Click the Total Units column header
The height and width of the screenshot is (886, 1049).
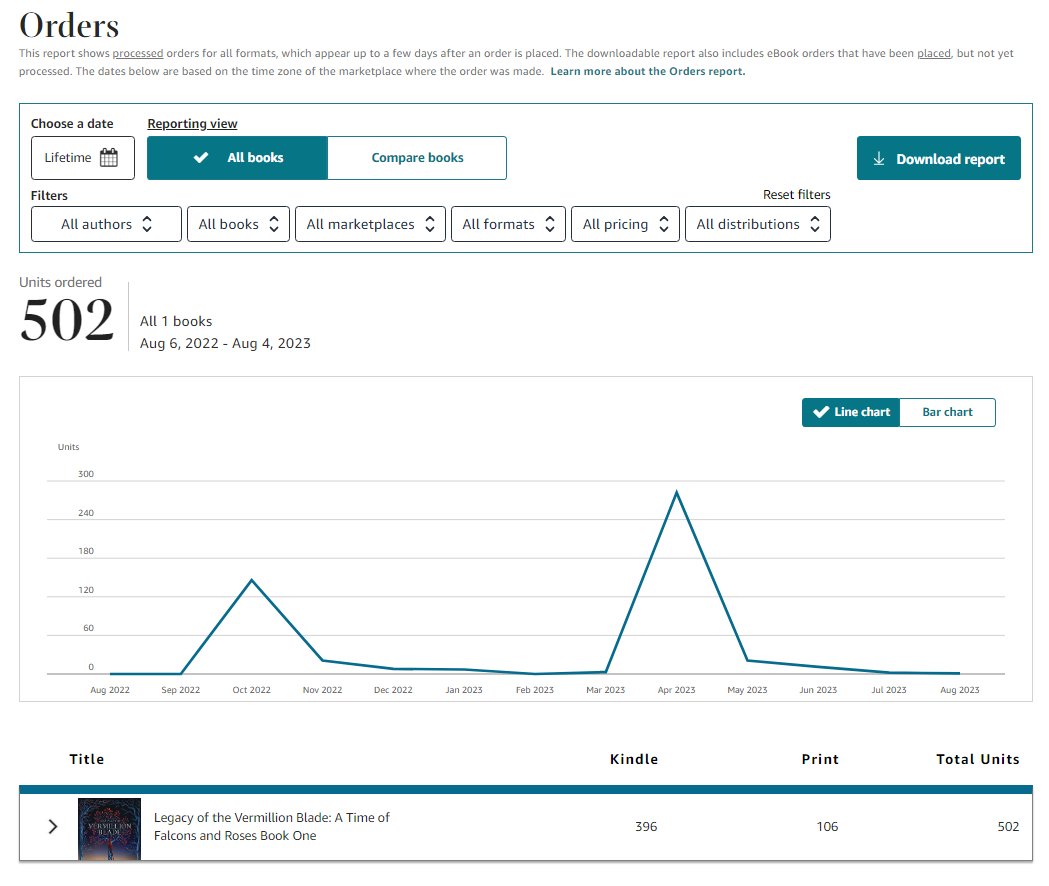pyautogui.click(x=977, y=759)
